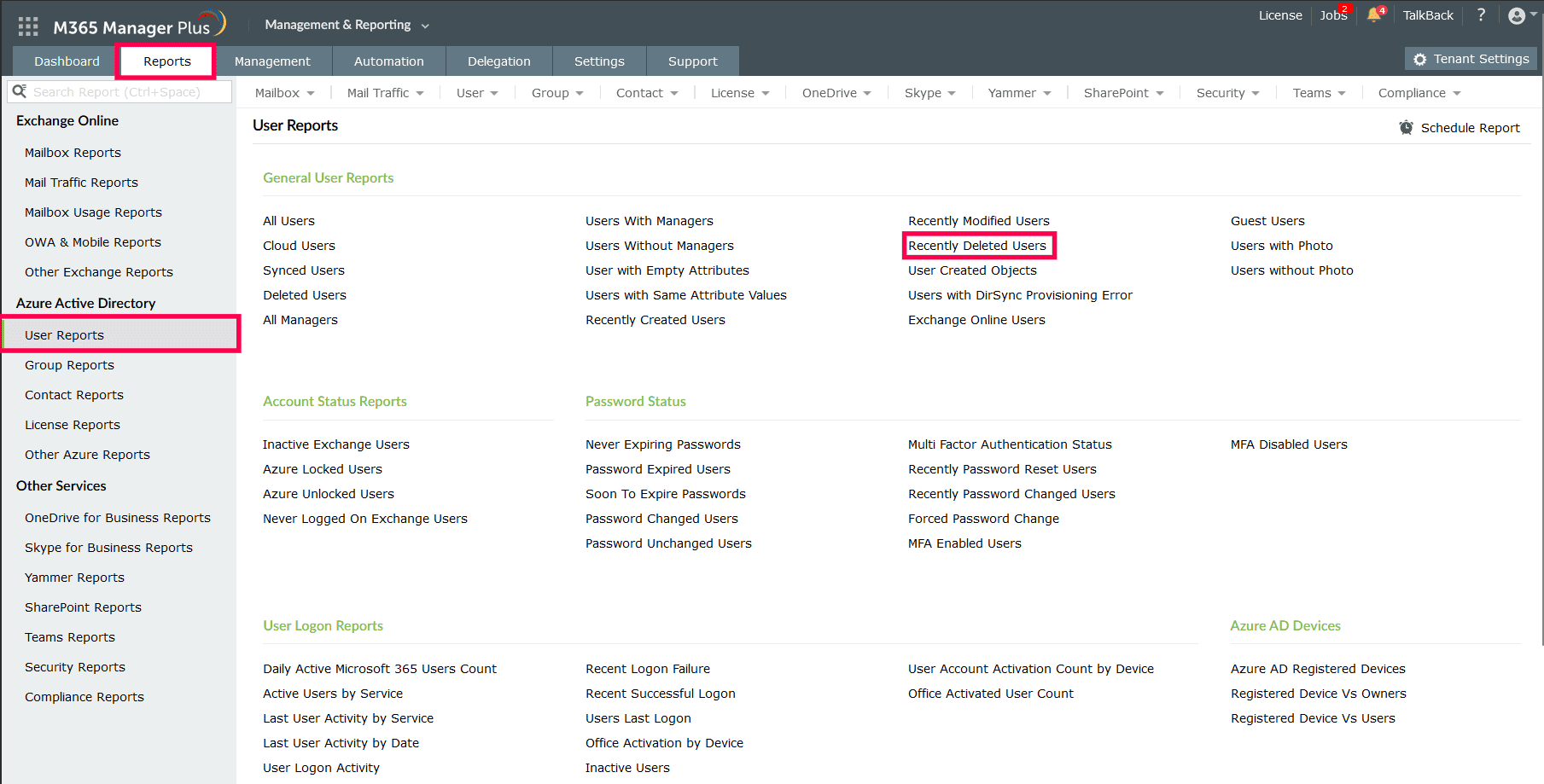The width and height of the screenshot is (1544, 784).
Task: Open the Users with Photo report
Action: tap(1282, 246)
